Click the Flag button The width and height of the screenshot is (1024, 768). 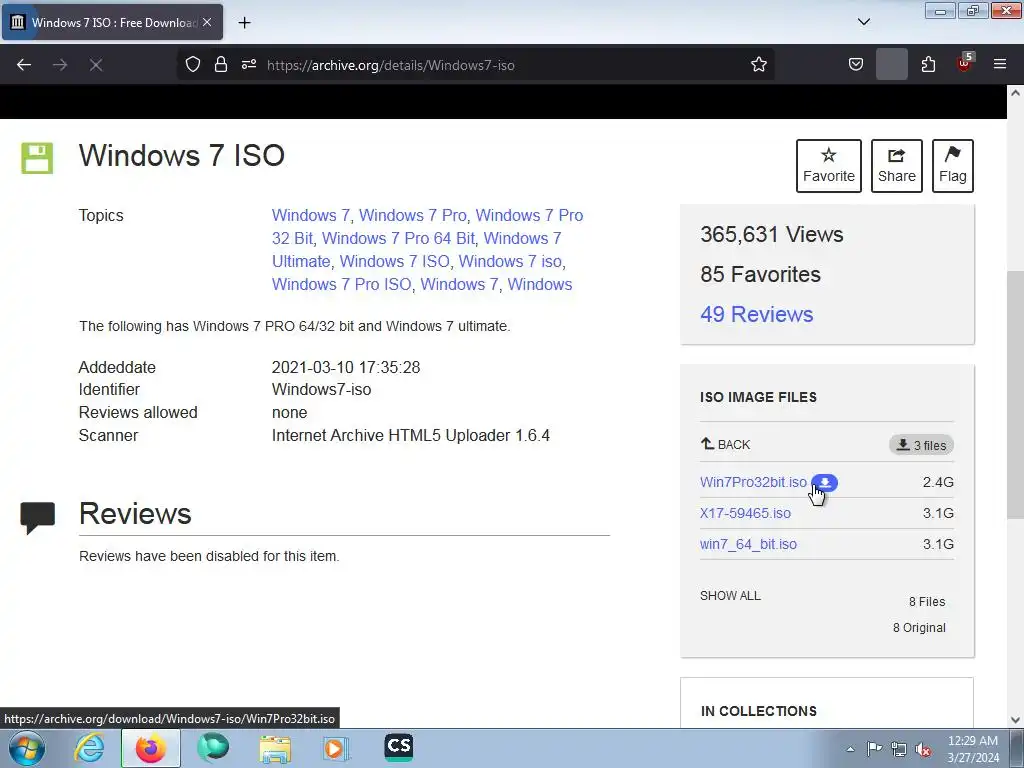pyautogui.click(x=953, y=166)
